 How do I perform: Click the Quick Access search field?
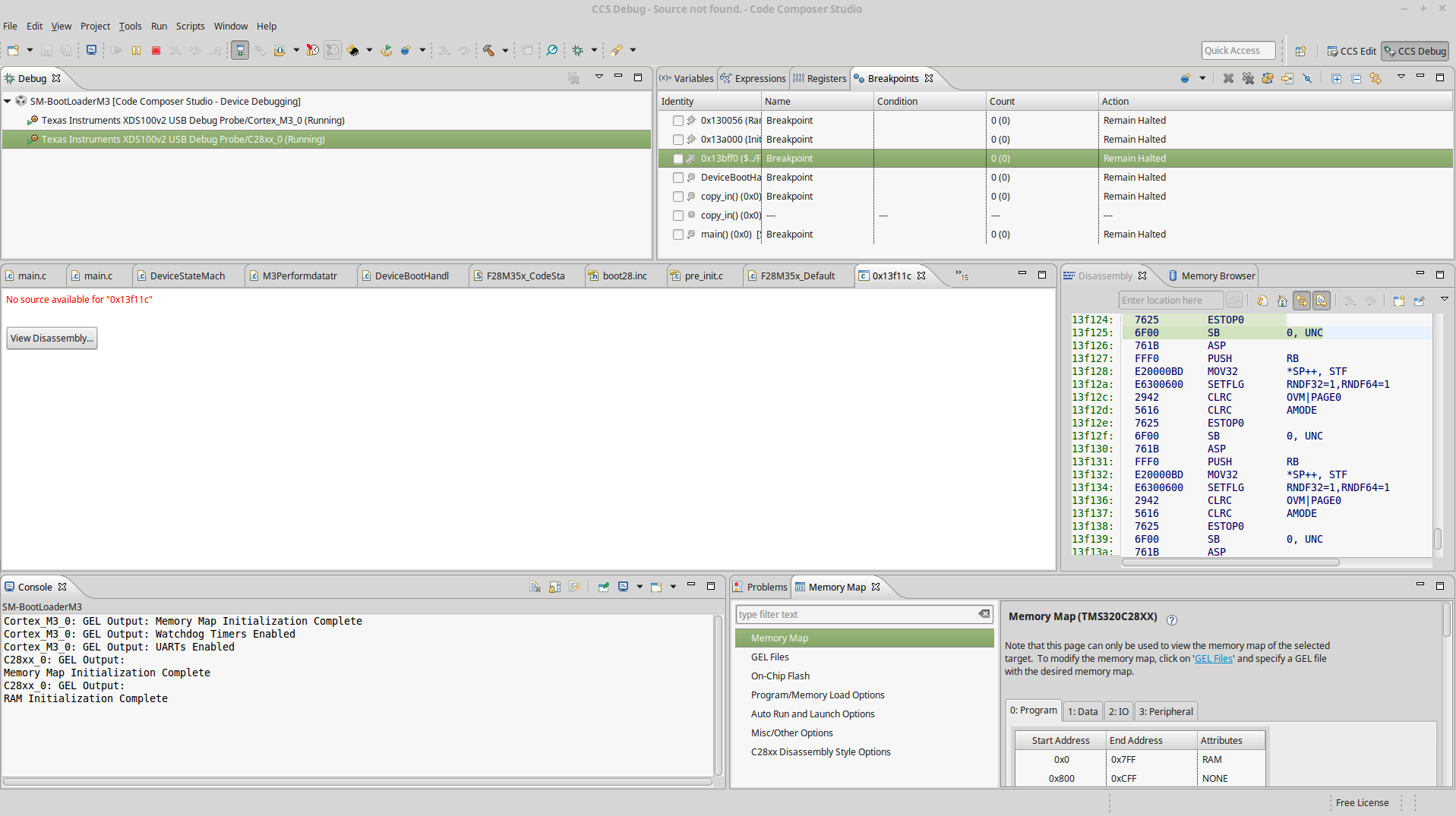(x=1237, y=51)
